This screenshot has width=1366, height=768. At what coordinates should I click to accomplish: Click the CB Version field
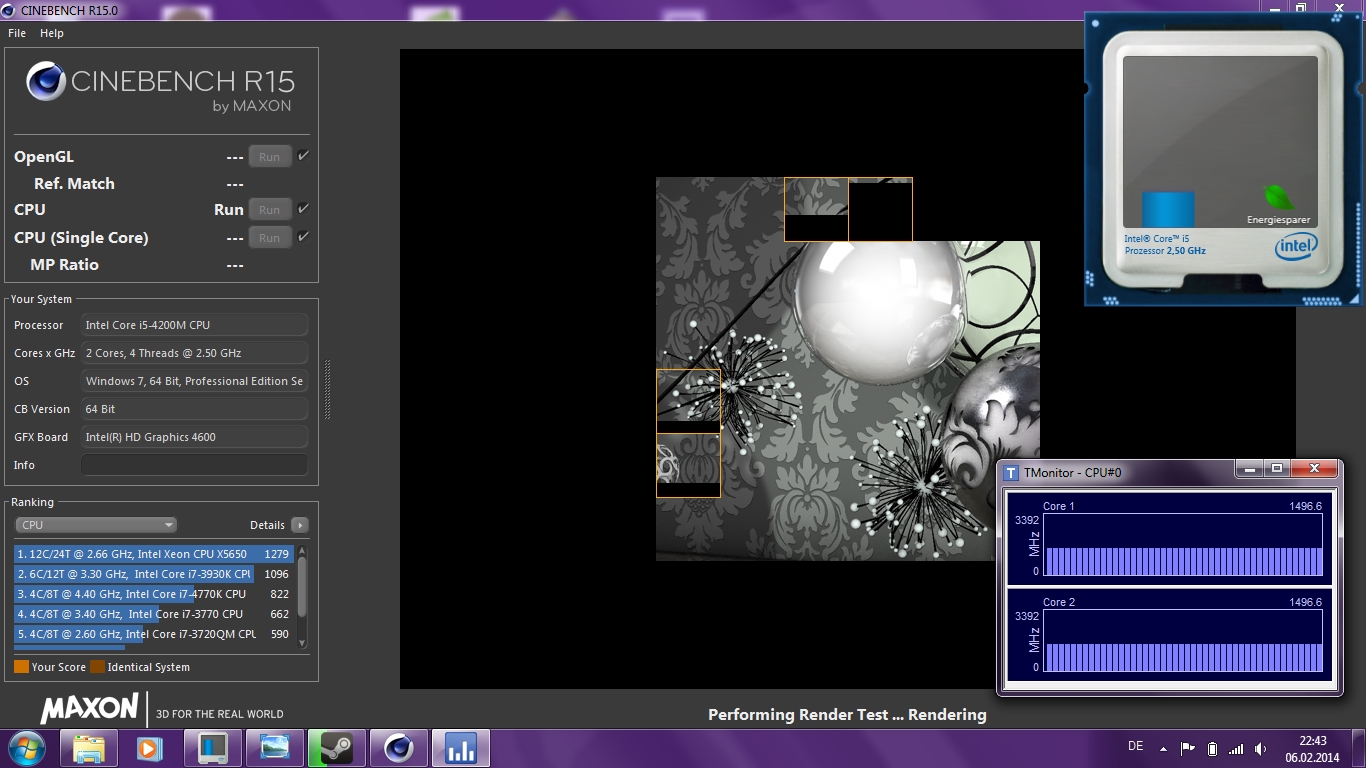coord(194,409)
